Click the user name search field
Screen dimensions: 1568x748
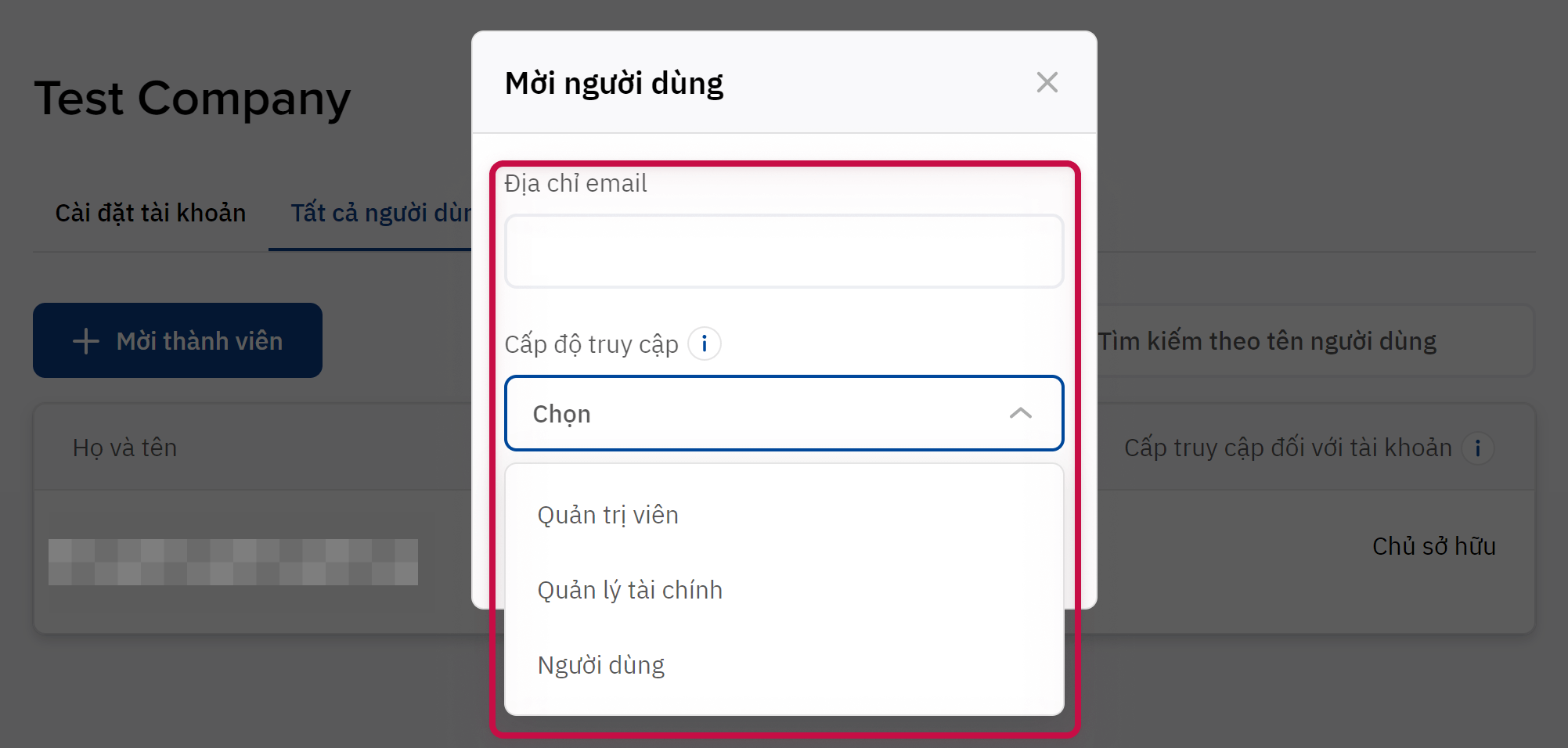coord(1307,341)
